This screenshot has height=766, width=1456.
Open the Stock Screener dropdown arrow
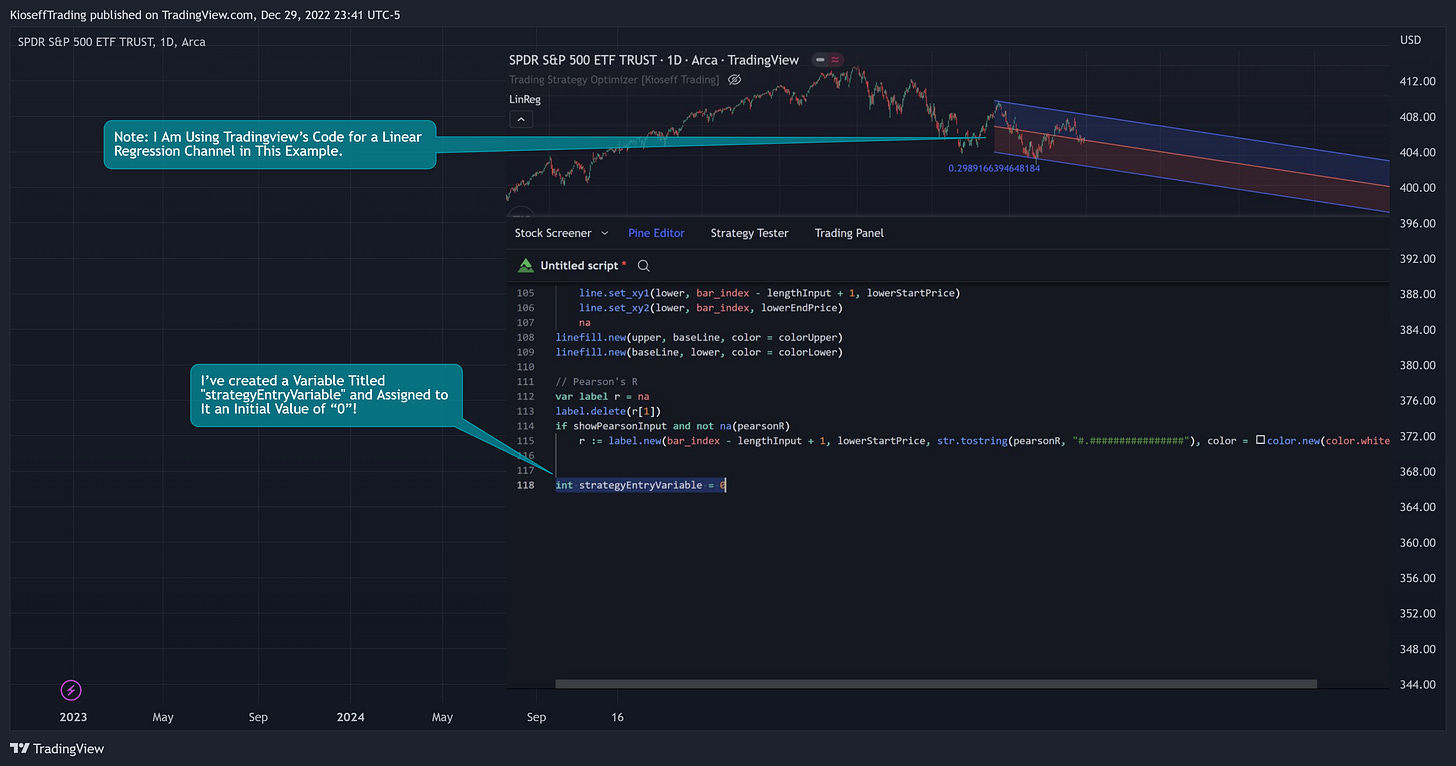pyautogui.click(x=604, y=233)
